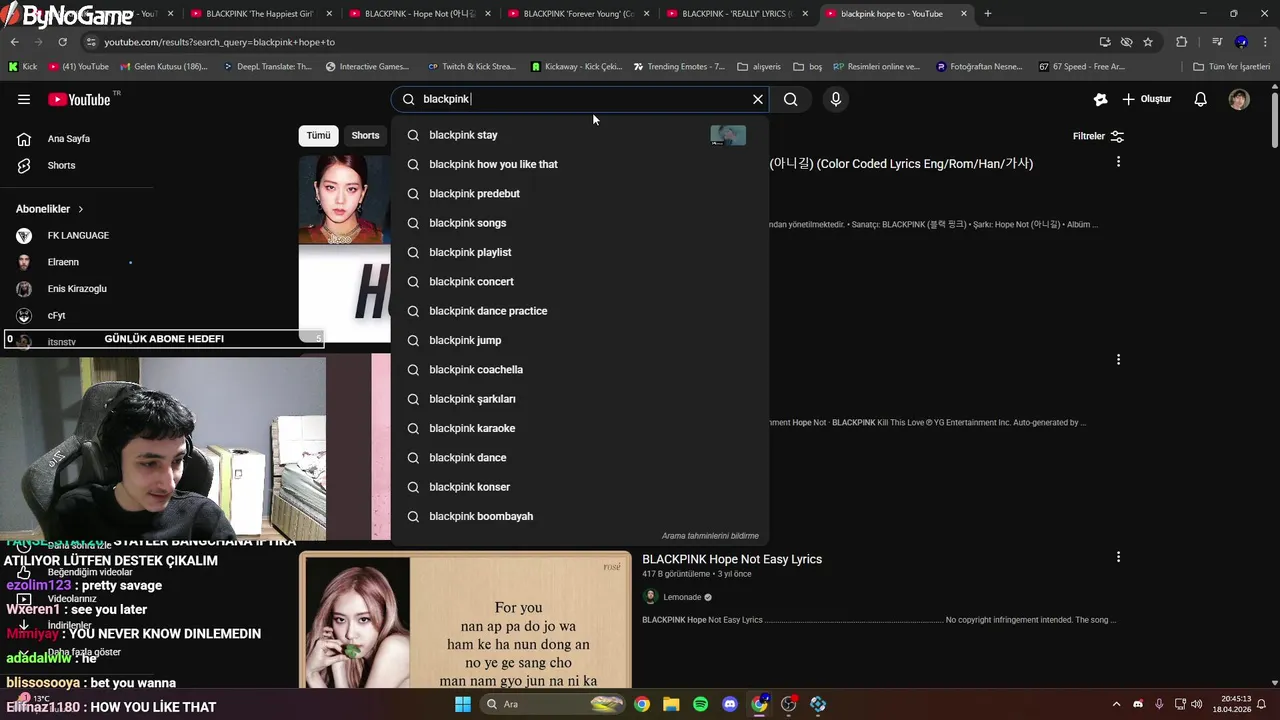The width and height of the screenshot is (1280, 720).
Task: Bookmark this page with the star icon
Action: point(1148,42)
